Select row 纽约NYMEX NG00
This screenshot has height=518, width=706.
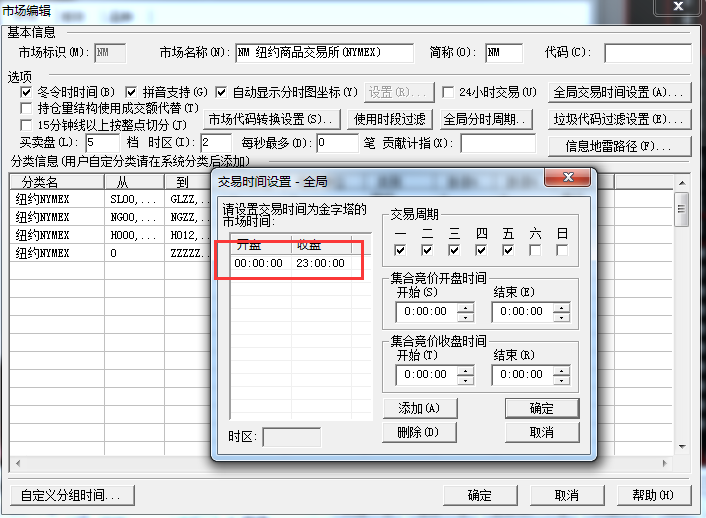pos(110,217)
